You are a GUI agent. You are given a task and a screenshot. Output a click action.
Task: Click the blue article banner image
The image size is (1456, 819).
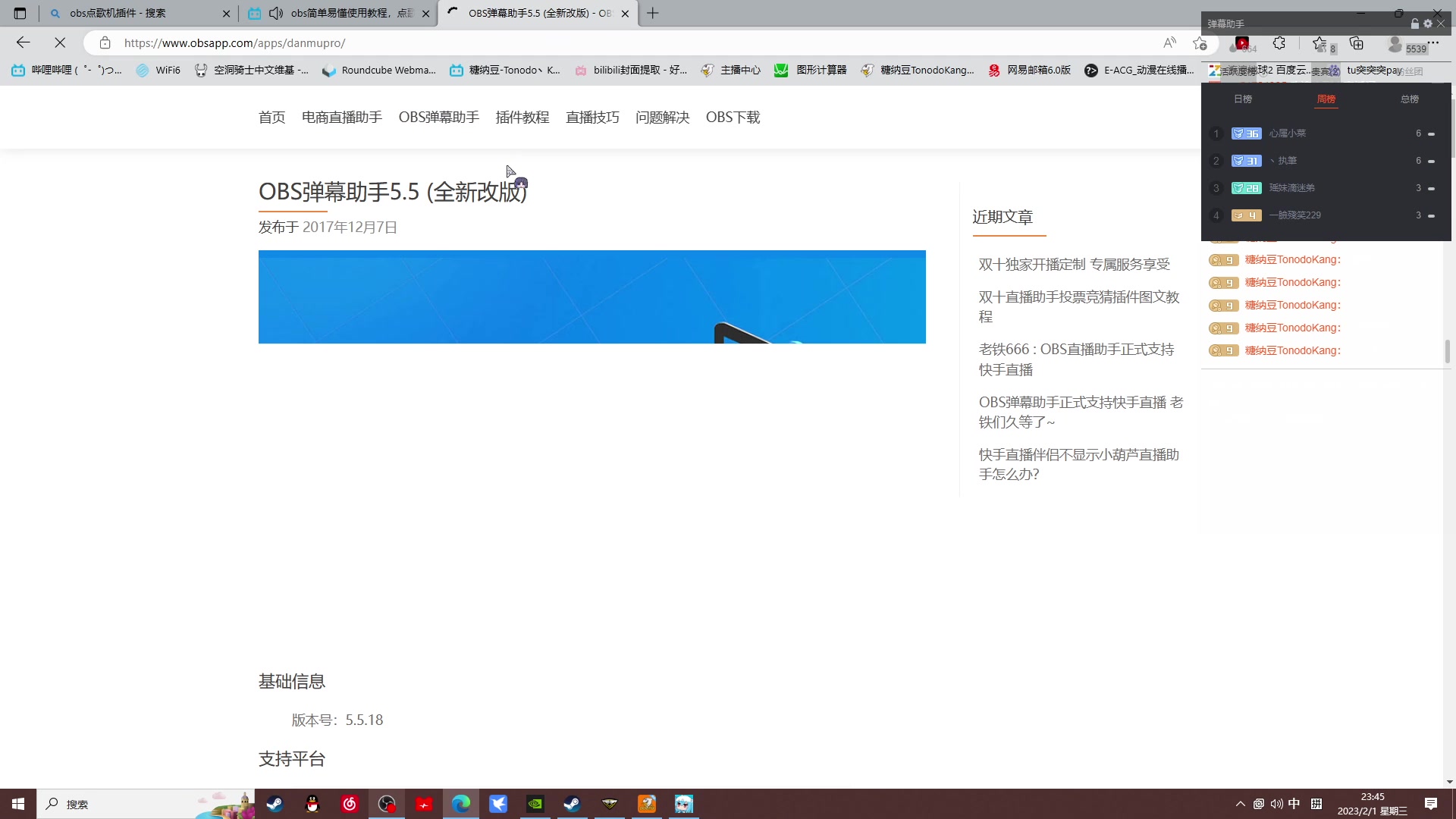591,297
